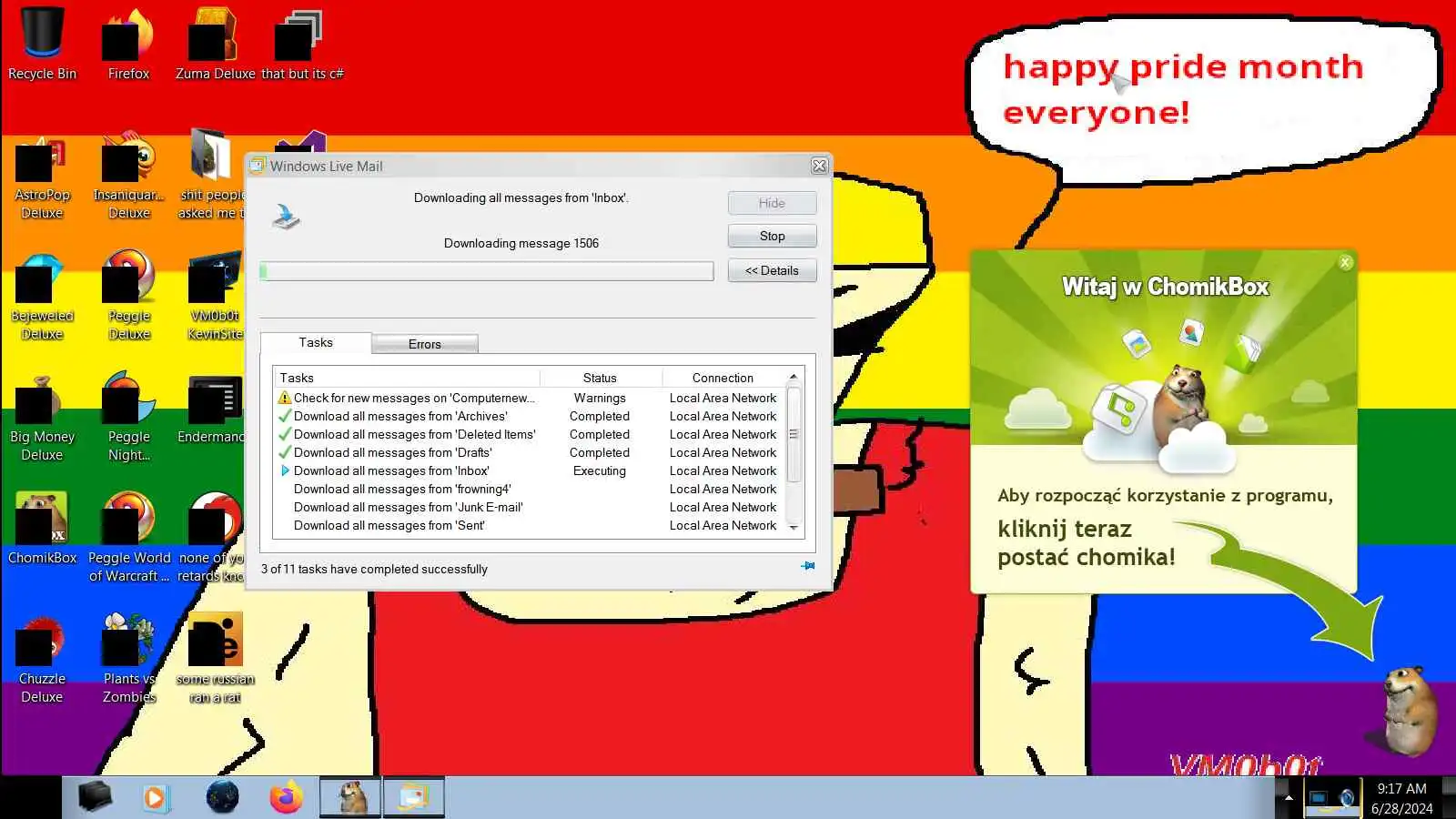
Task: Click the Hide button in Windows Live Mail
Action: [772, 203]
